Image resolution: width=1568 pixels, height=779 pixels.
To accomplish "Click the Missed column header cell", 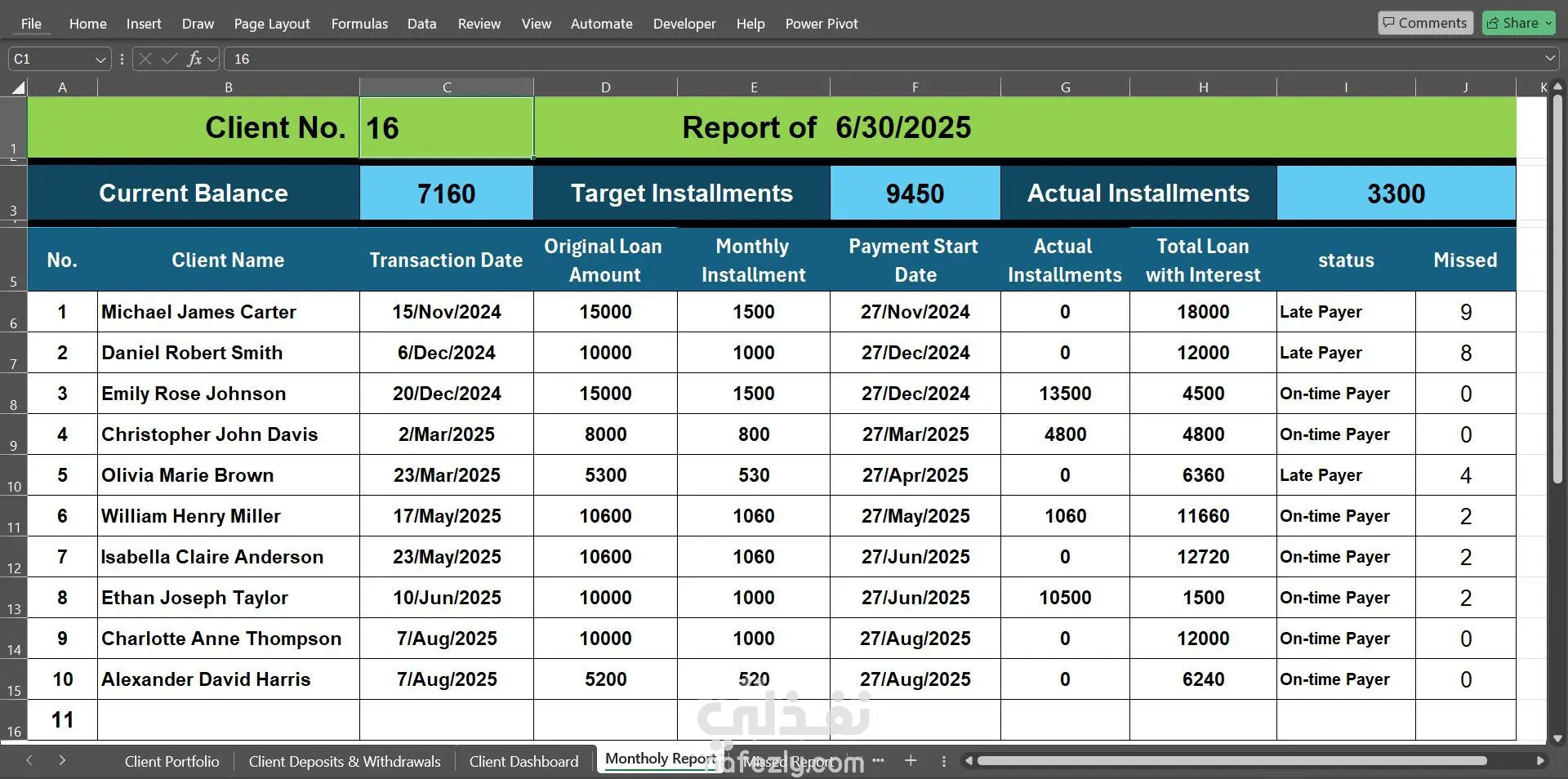I will click(x=1465, y=260).
